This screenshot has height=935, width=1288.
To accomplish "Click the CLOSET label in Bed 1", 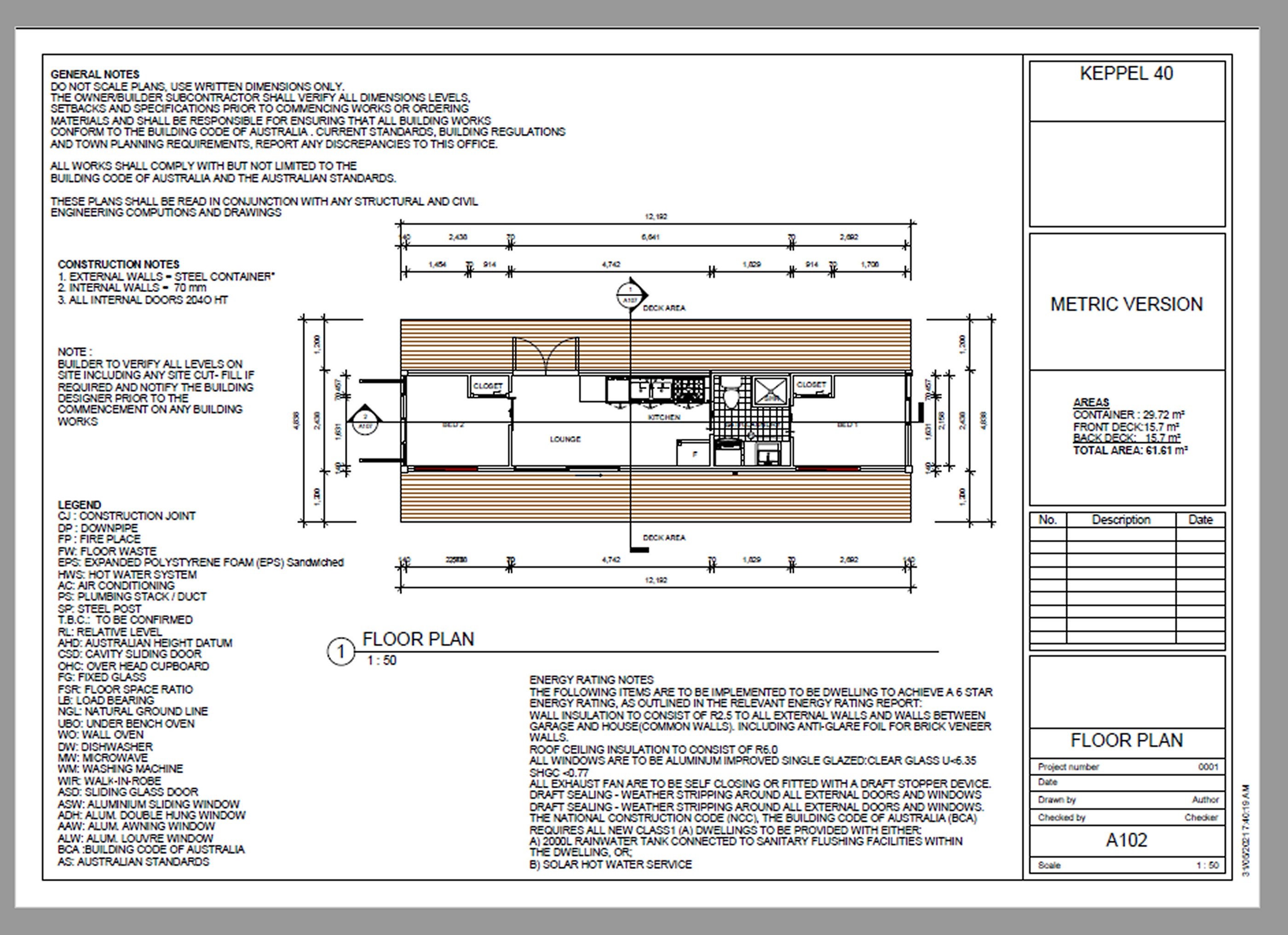I will (811, 384).
